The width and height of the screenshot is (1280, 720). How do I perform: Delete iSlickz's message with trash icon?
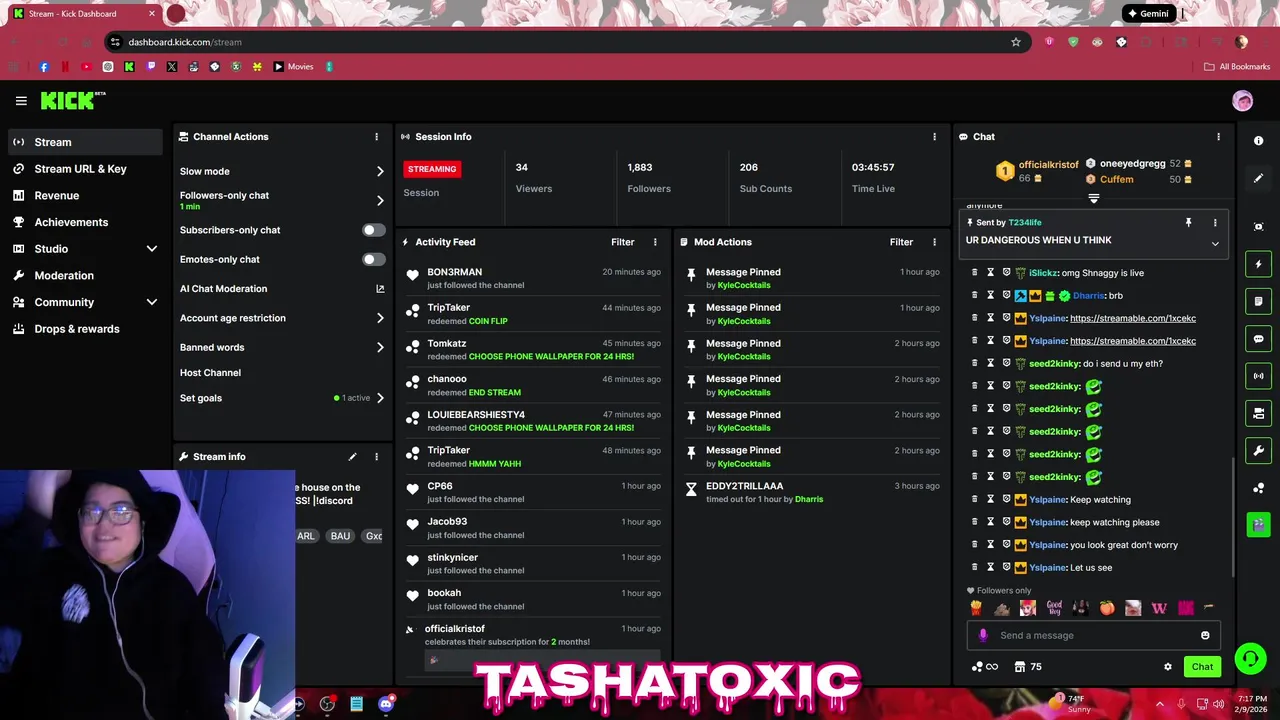click(975, 273)
